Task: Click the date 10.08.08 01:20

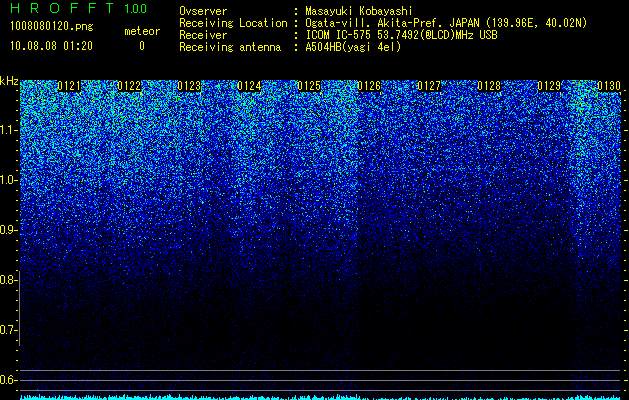Action: (51, 46)
